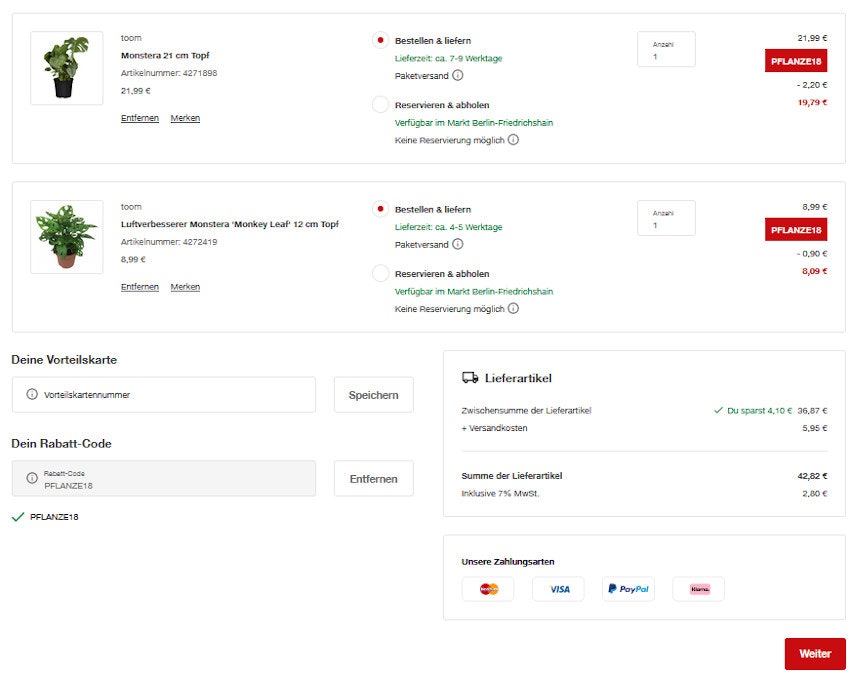Click the Monstera 21 cm Topf product thumbnail
This screenshot has width=850, height=674.
66,68
